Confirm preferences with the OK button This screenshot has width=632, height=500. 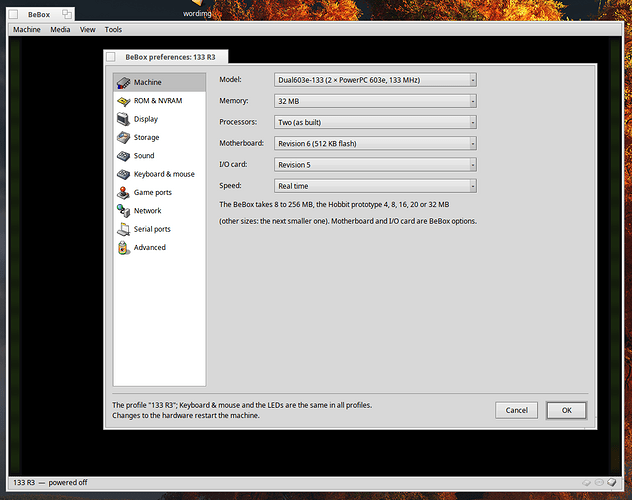(566, 410)
